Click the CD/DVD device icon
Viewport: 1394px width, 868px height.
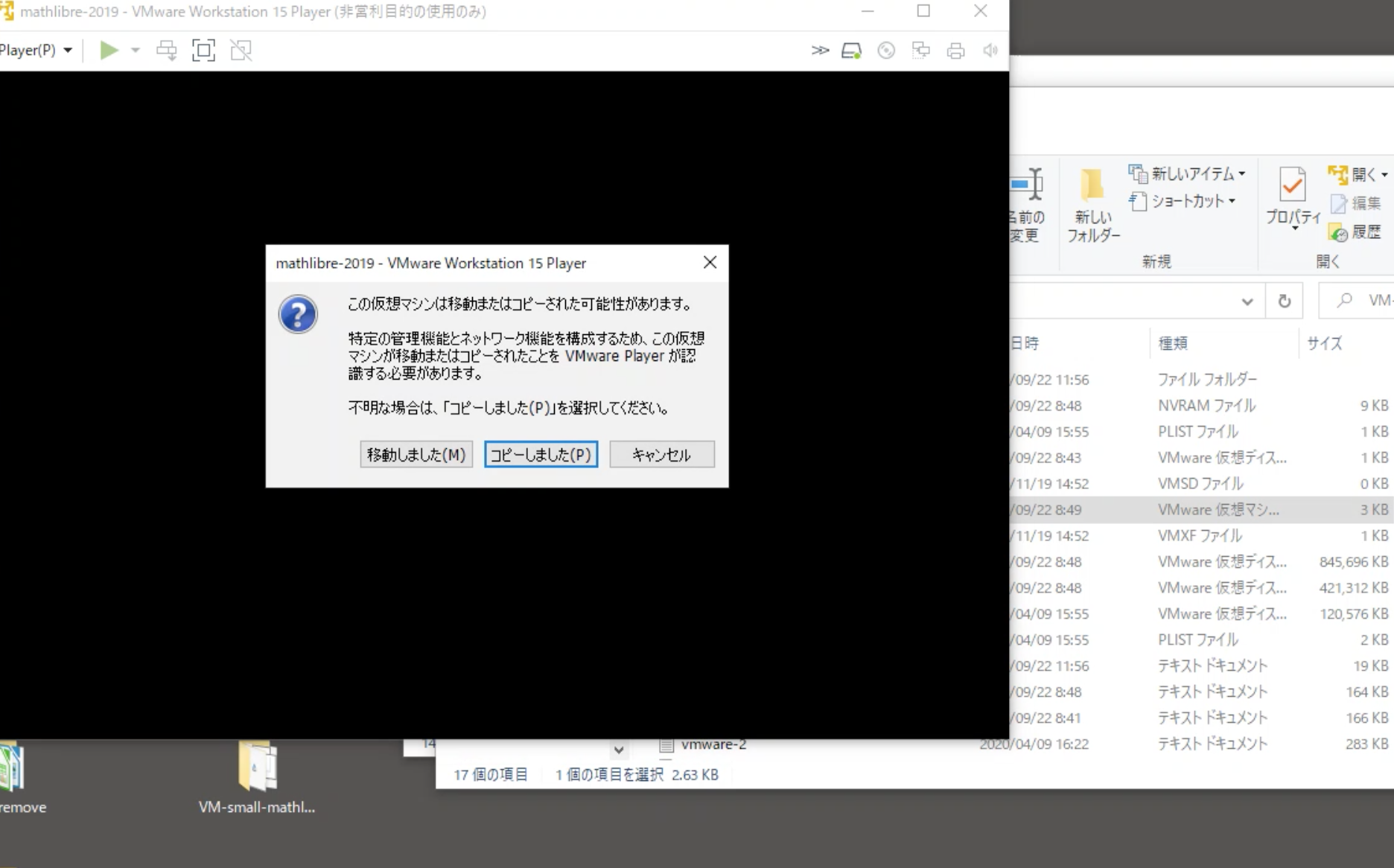tap(885, 50)
